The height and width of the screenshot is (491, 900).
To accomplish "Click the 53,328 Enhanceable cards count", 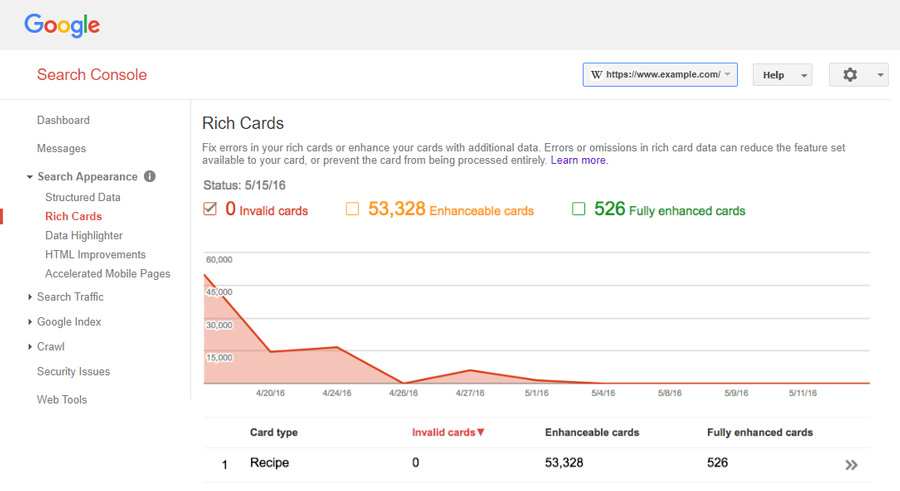I will point(397,208).
